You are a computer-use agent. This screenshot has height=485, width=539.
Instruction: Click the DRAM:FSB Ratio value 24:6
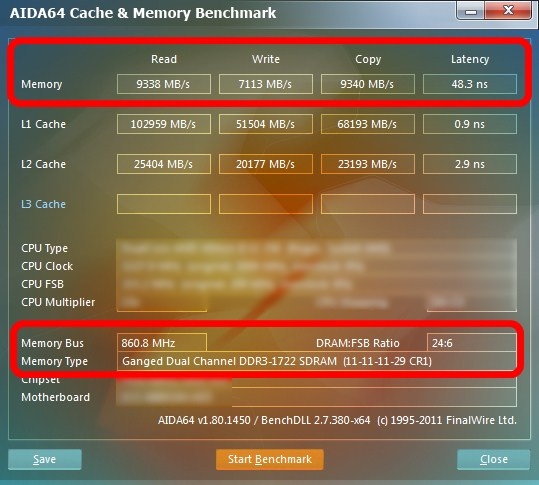point(472,343)
